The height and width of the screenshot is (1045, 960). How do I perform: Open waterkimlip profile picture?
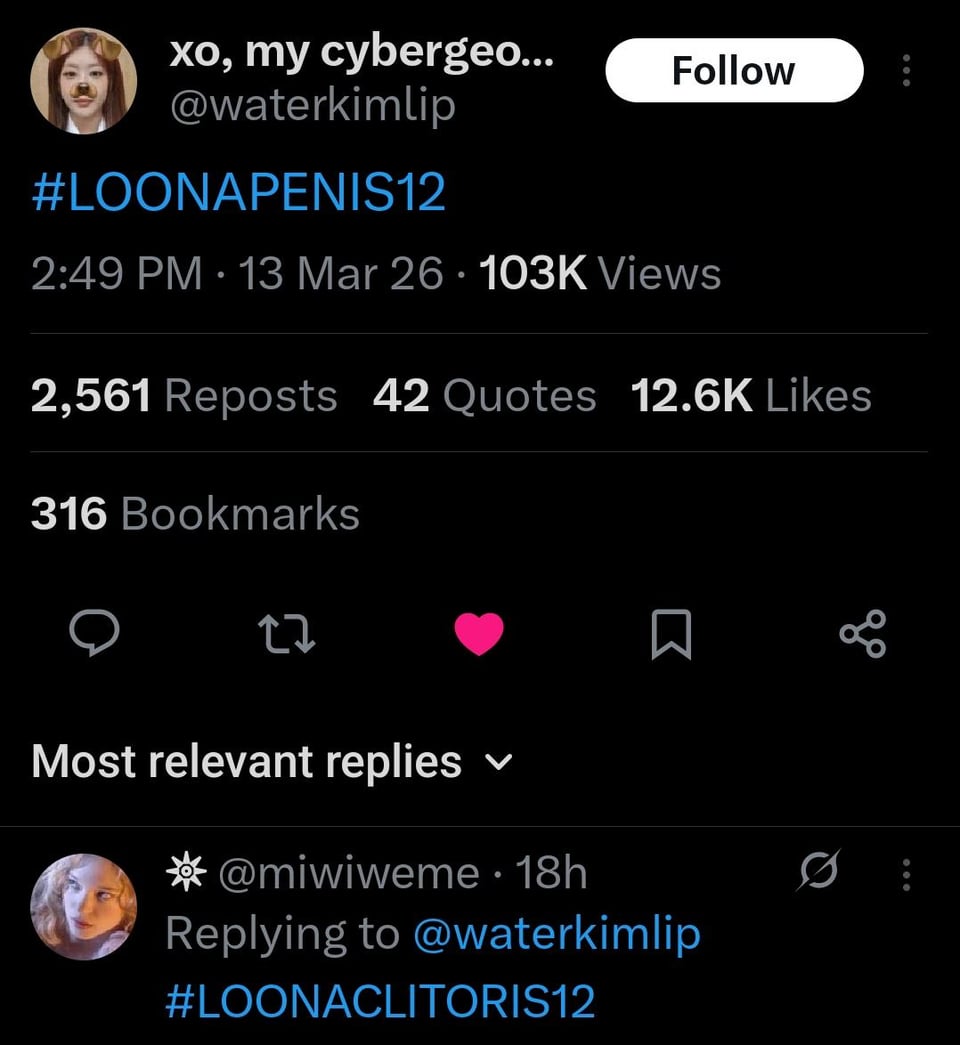pos(84,80)
